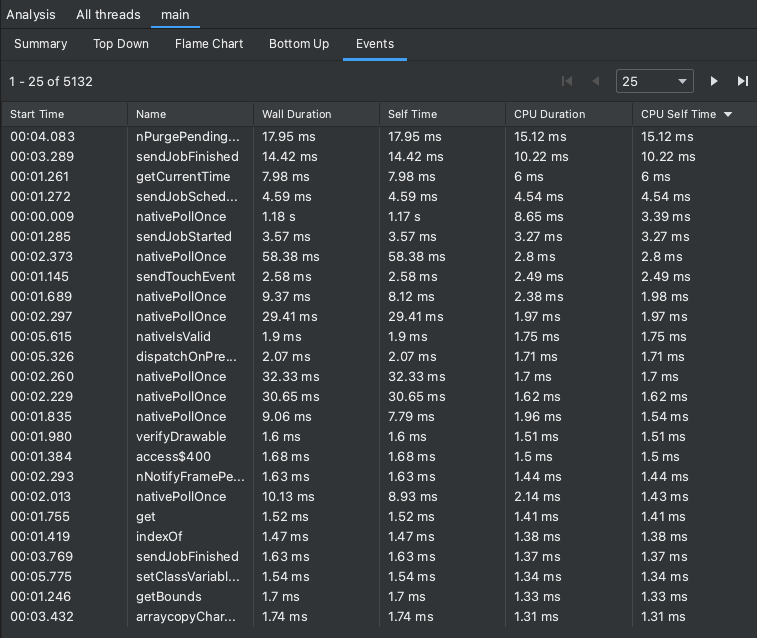This screenshot has height=638, width=757.
Task: Select the sendTouchEvent row
Action: (x=186, y=277)
